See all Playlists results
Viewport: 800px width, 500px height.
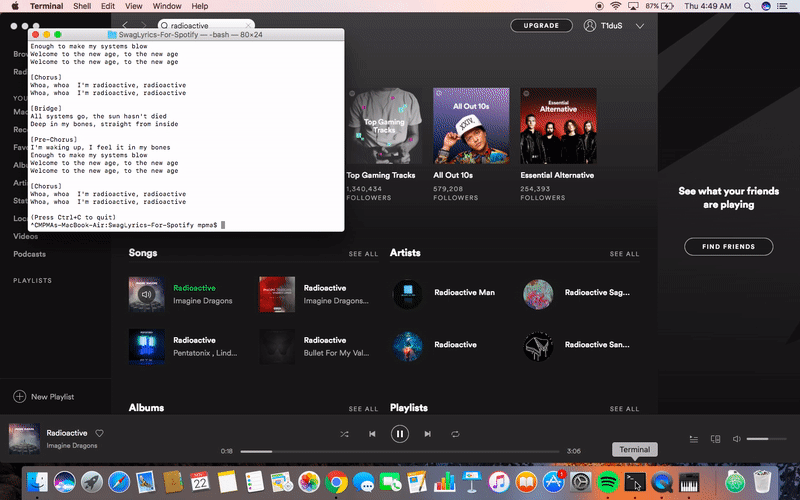click(624, 409)
